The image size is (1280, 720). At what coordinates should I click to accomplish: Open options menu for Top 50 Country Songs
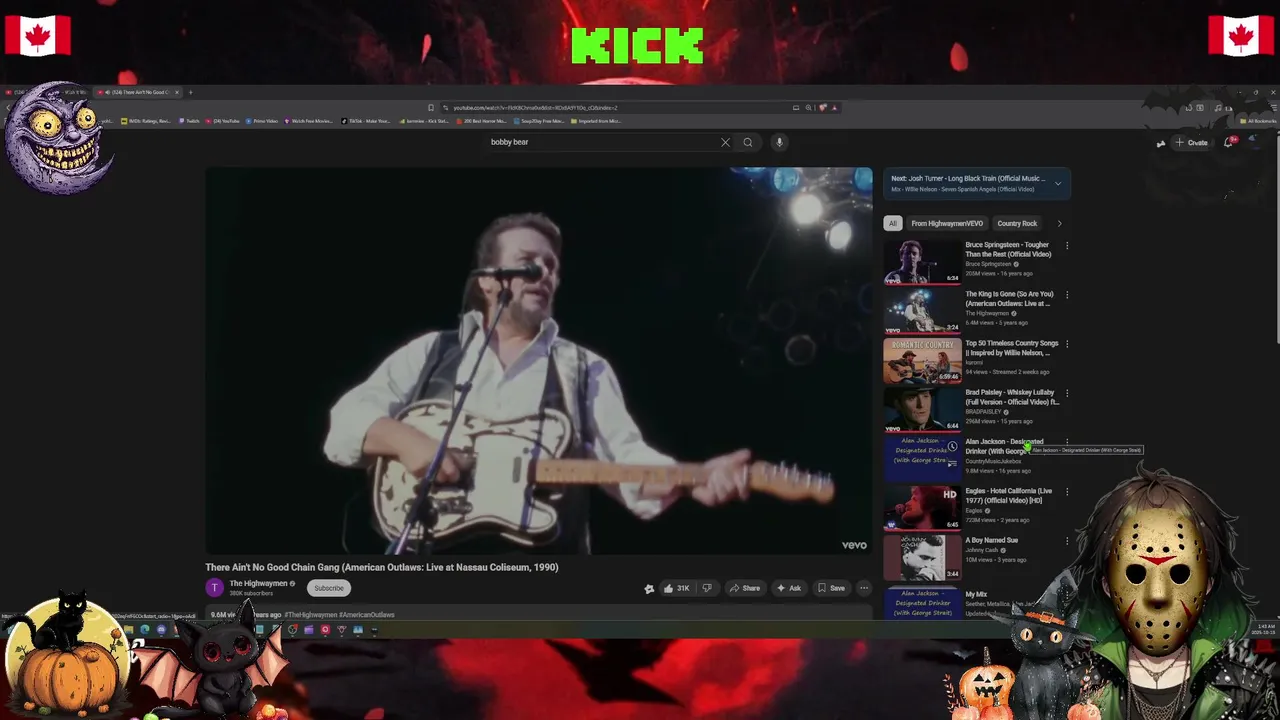[1067, 344]
